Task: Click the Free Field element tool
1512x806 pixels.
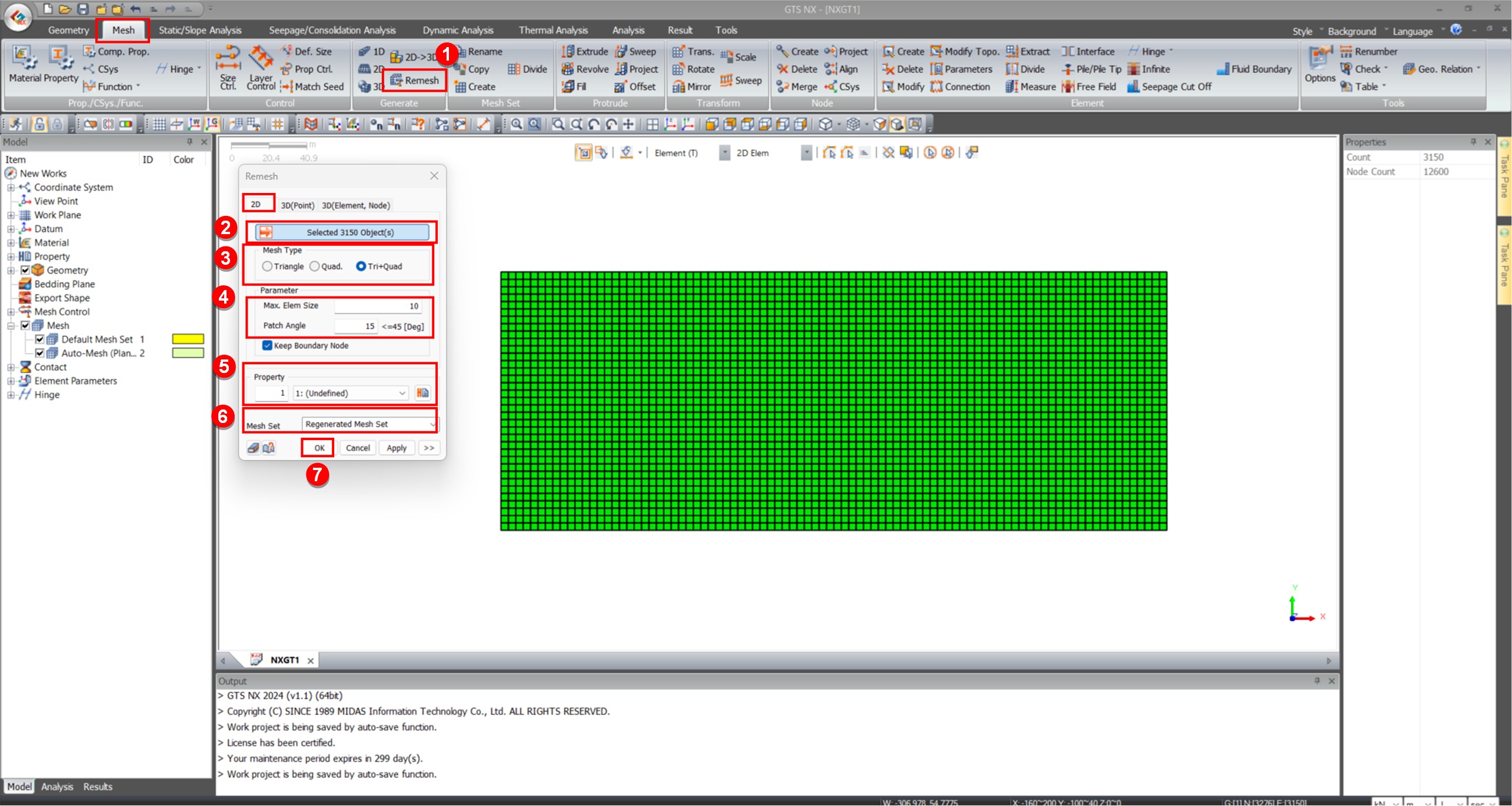Action: (1089, 86)
